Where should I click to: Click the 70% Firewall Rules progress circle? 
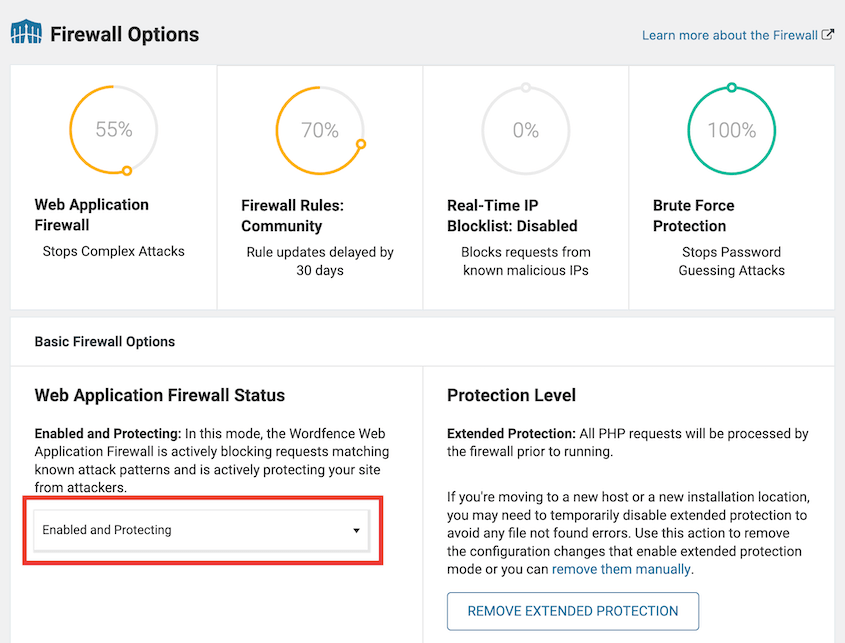320,130
